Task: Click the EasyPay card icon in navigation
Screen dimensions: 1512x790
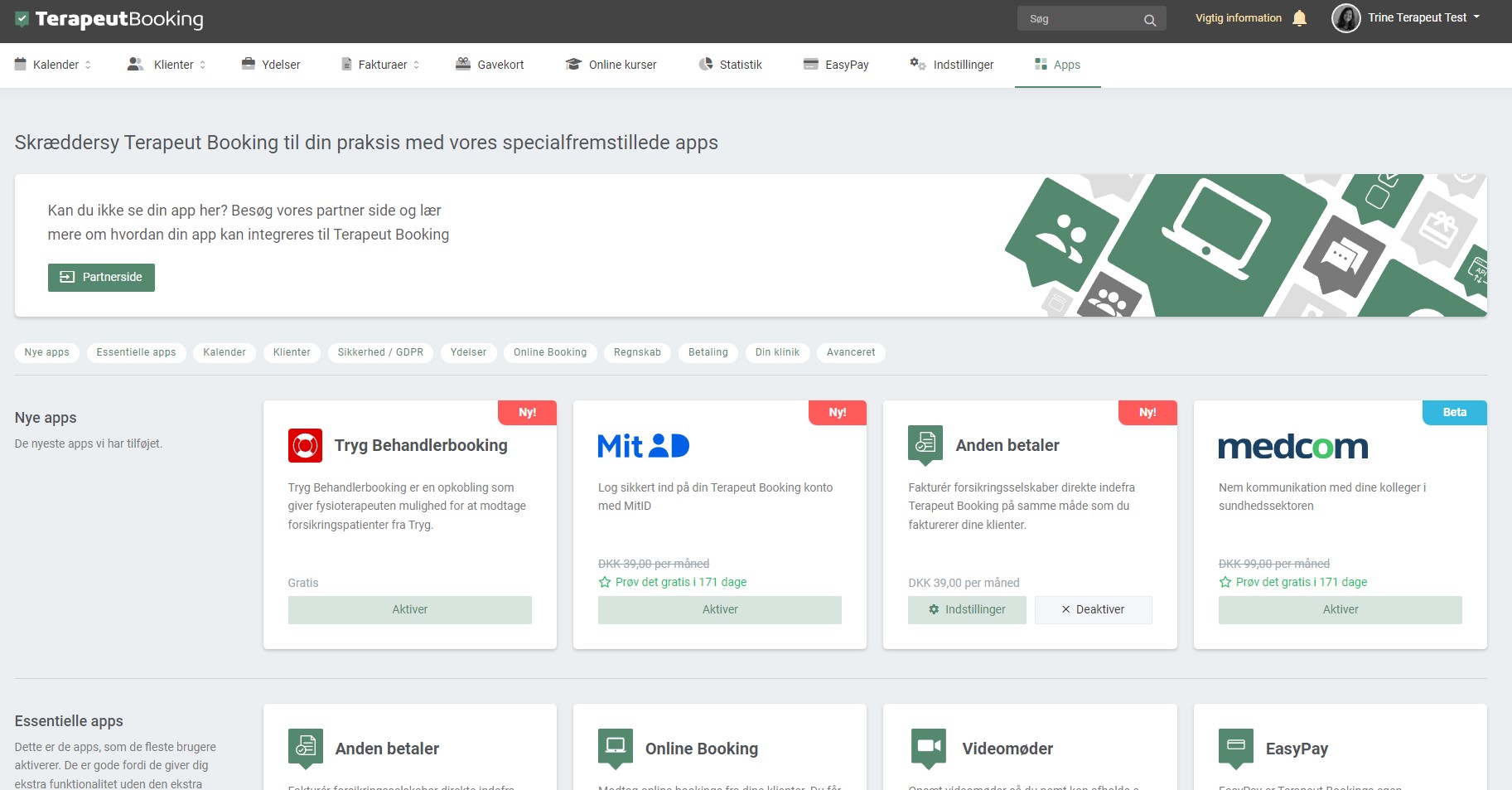Action: 811,64
